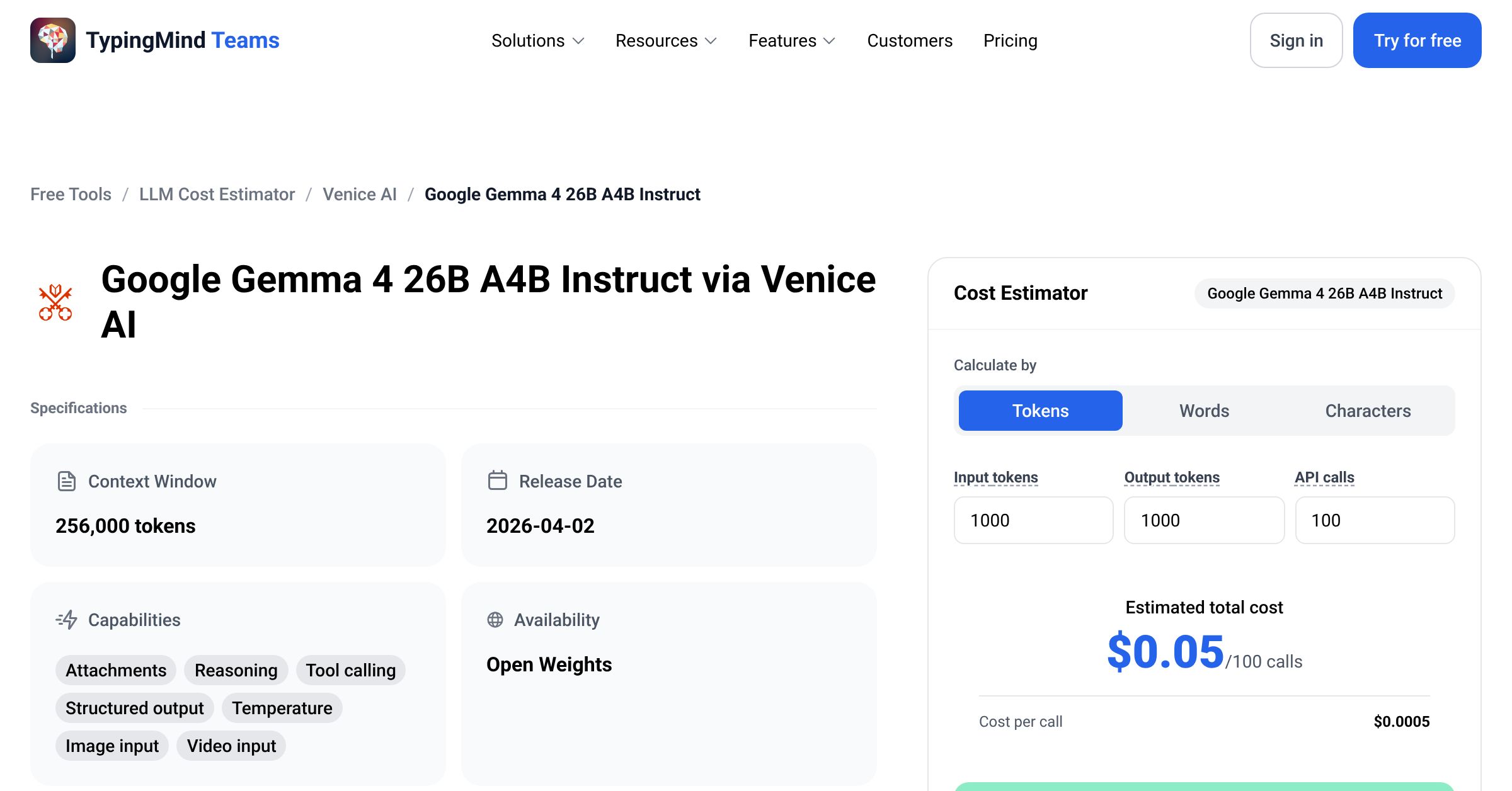Image resolution: width=1512 pixels, height=791 pixels.
Task: Focus the Input tokens field
Action: coord(1033,520)
